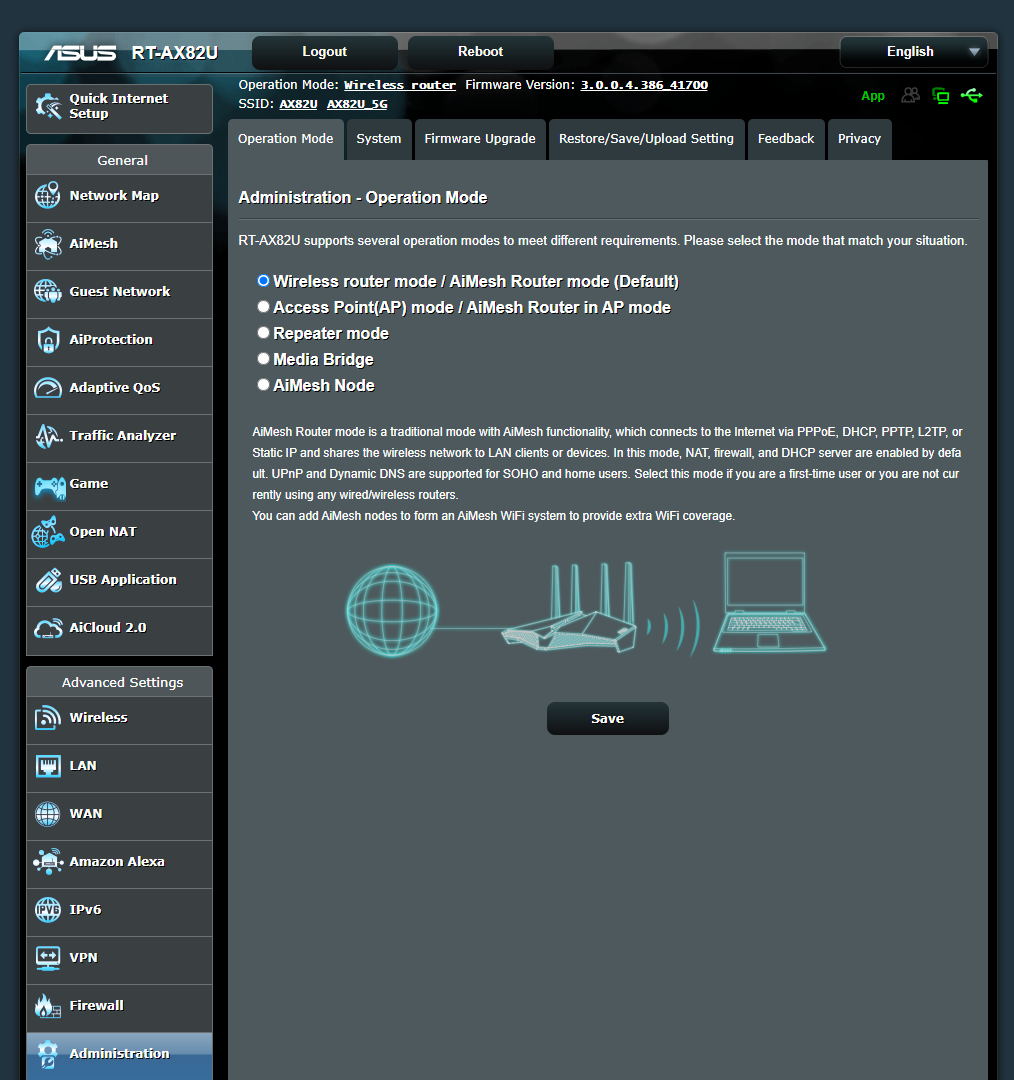Select AiMesh Node radio button
Viewport: 1014px width, 1080px height.
(x=263, y=384)
